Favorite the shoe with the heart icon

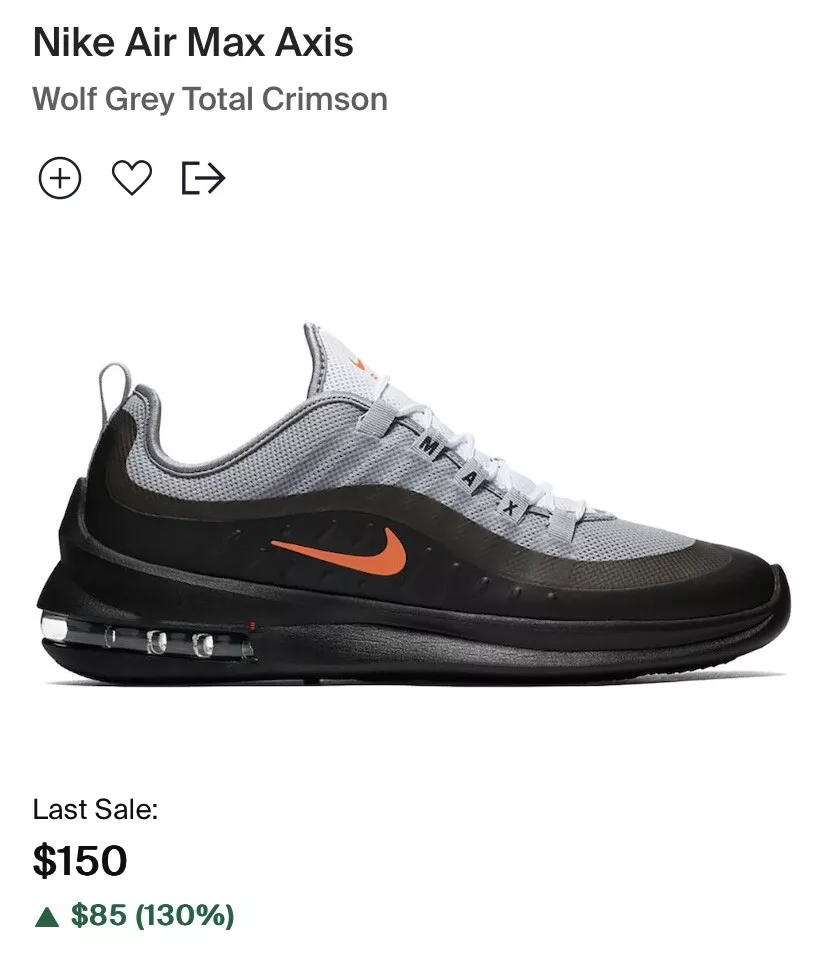pos(132,178)
